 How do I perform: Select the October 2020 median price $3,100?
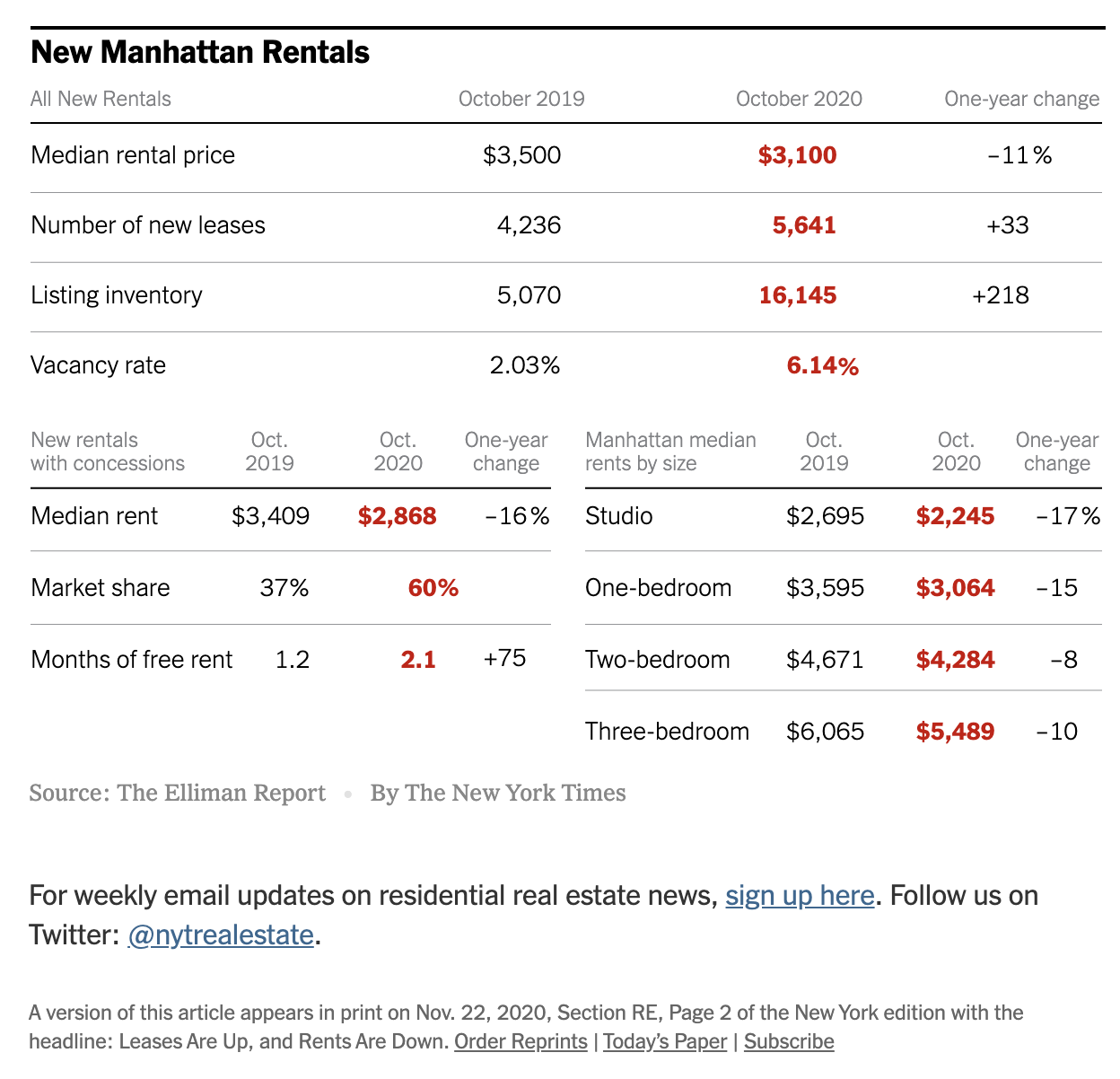(797, 155)
